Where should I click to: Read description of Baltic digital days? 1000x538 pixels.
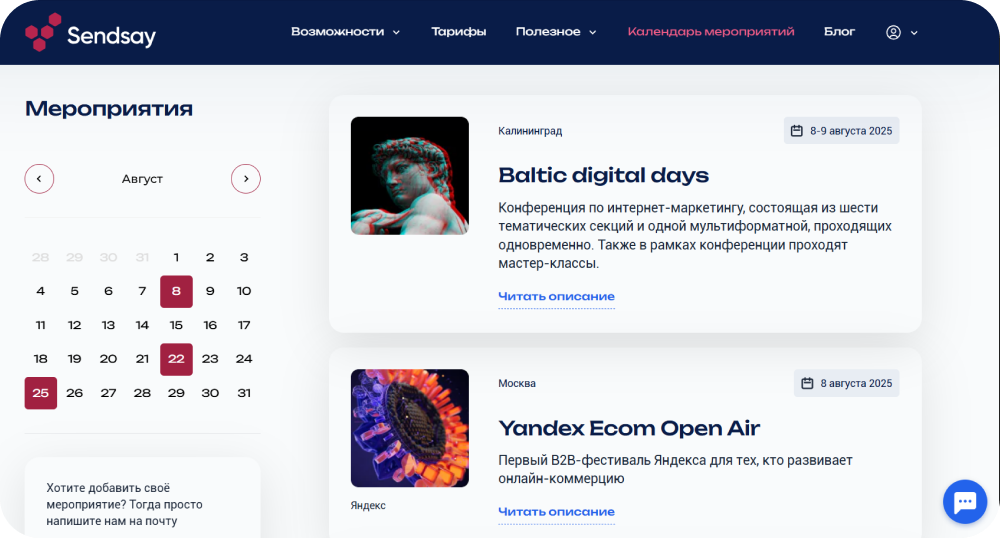coord(556,296)
